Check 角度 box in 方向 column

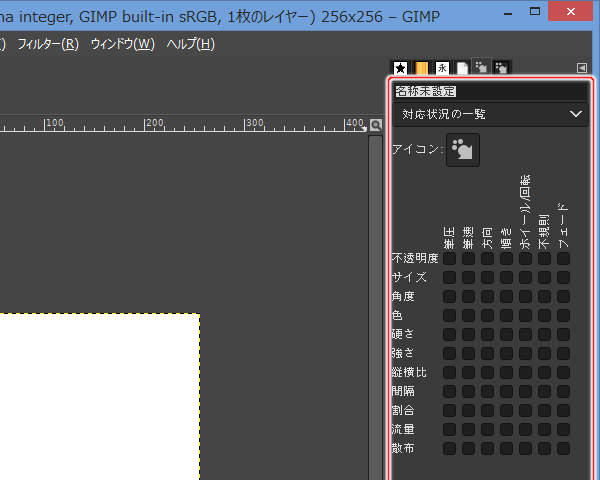[x=487, y=296]
